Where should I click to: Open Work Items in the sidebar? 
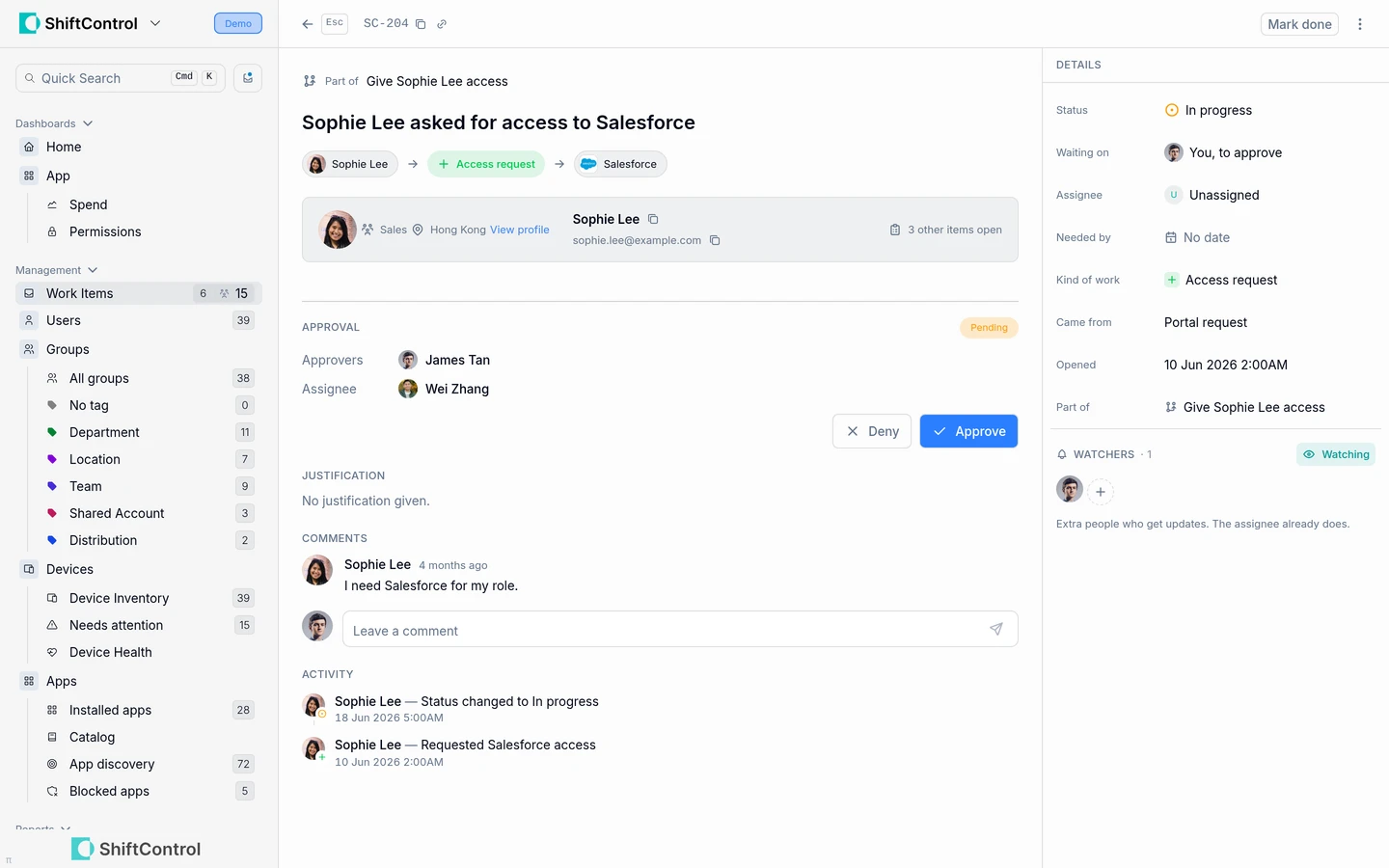click(139, 293)
